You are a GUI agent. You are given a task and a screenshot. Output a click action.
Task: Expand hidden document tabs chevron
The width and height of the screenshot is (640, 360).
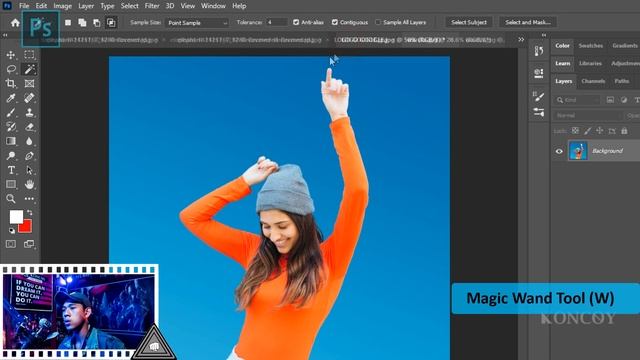click(521, 40)
